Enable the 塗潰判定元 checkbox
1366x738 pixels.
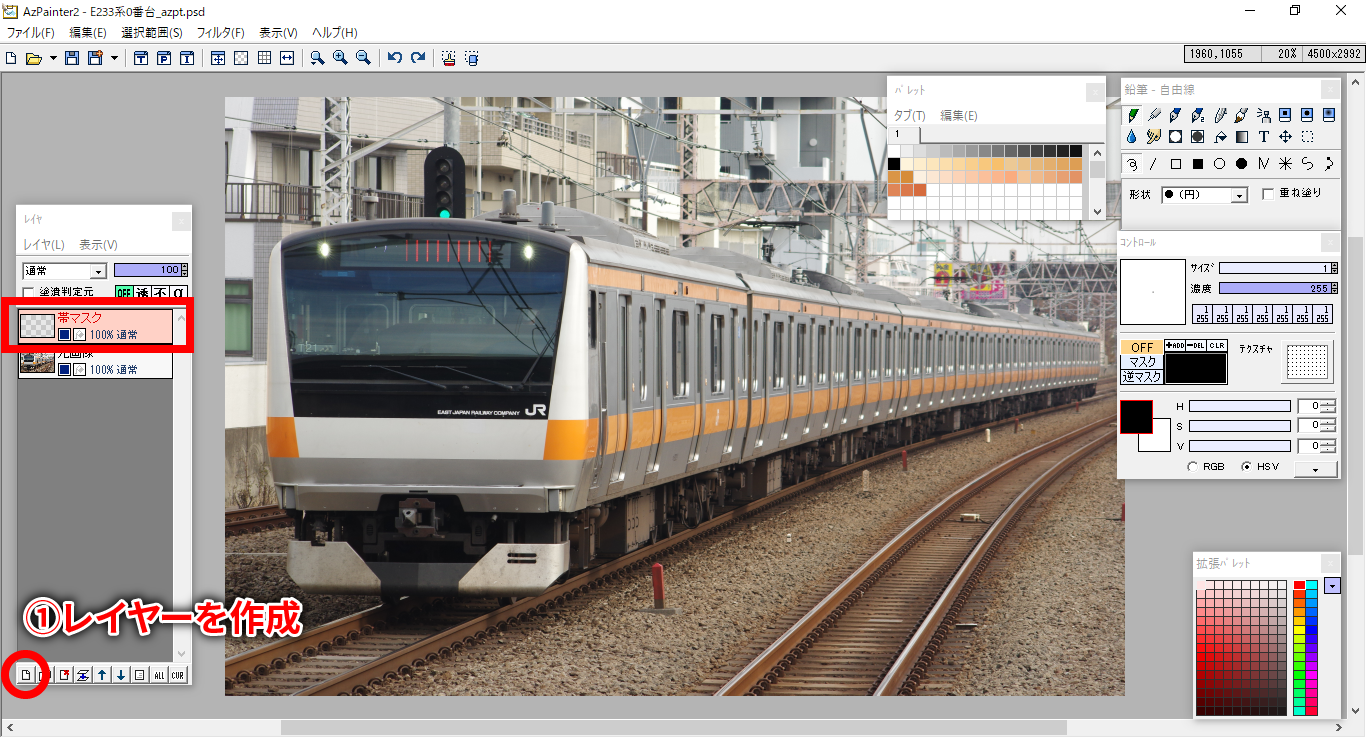point(29,292)
